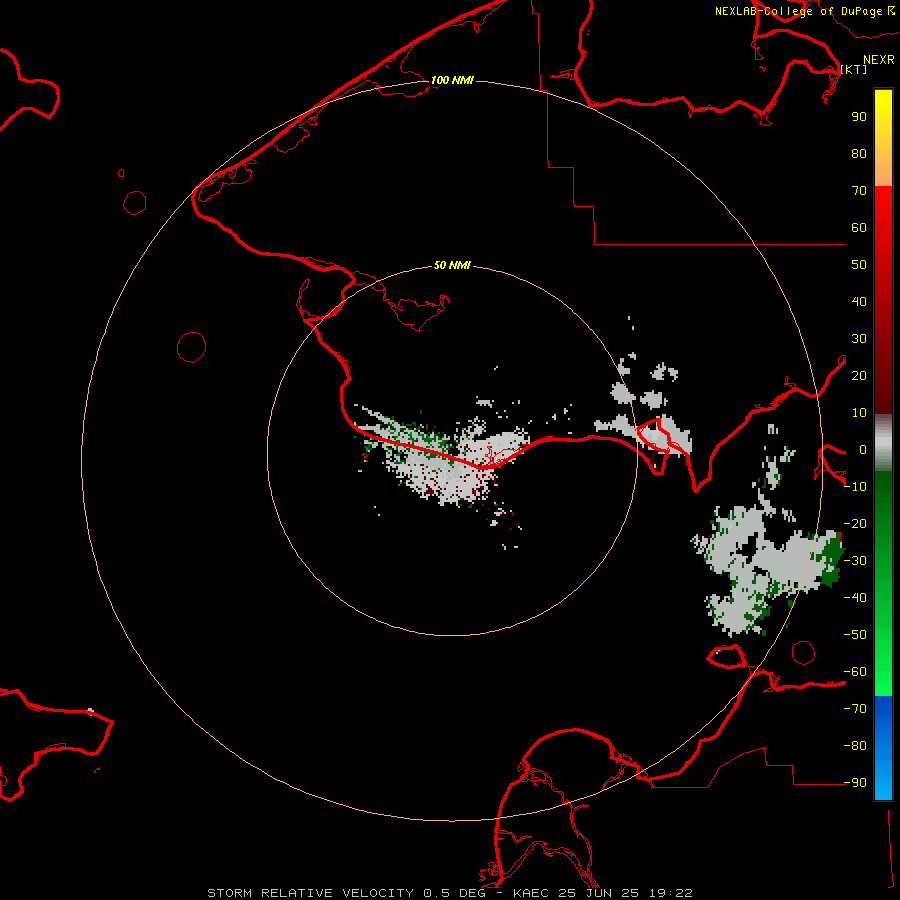This screenshot has width=900, height=900.
Task: Click the NEXR label above the color scale
Action: [x=879, y=60]
